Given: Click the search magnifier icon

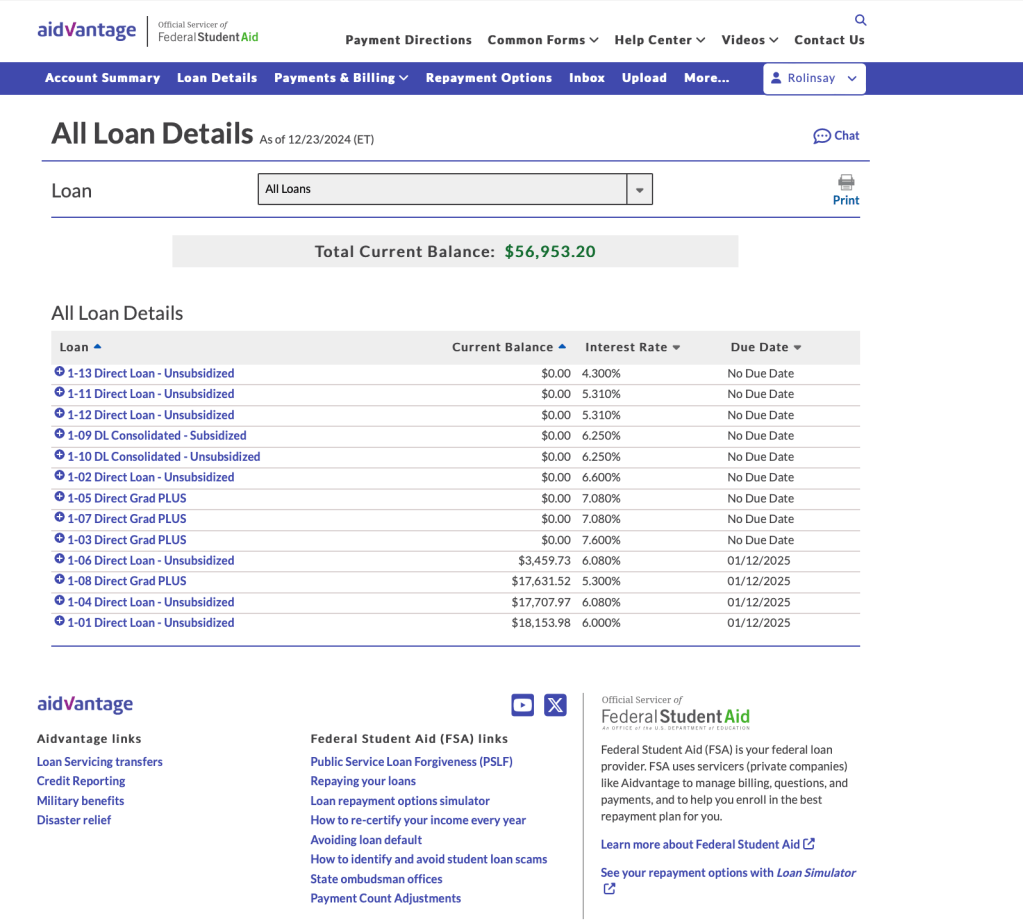Looking at the screenshot, I should point(860,20).
